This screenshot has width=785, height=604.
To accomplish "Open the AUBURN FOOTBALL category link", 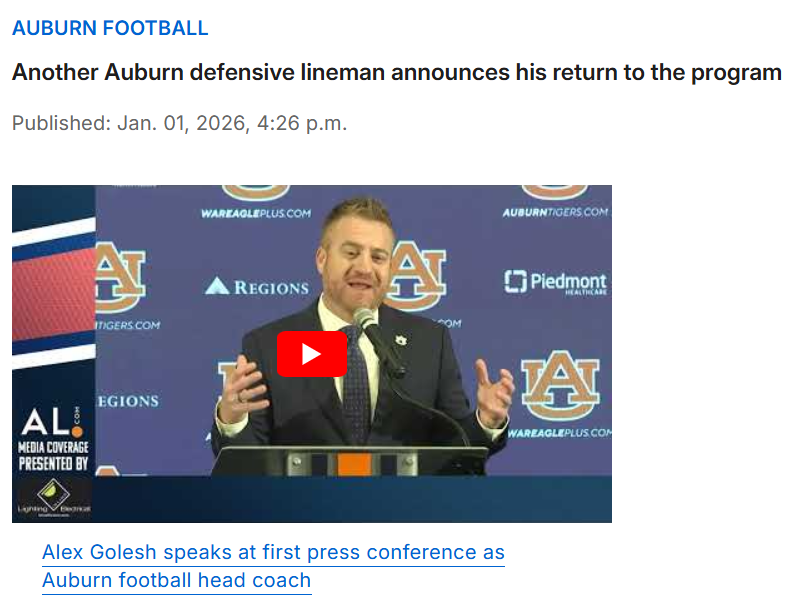I will 110,28.
